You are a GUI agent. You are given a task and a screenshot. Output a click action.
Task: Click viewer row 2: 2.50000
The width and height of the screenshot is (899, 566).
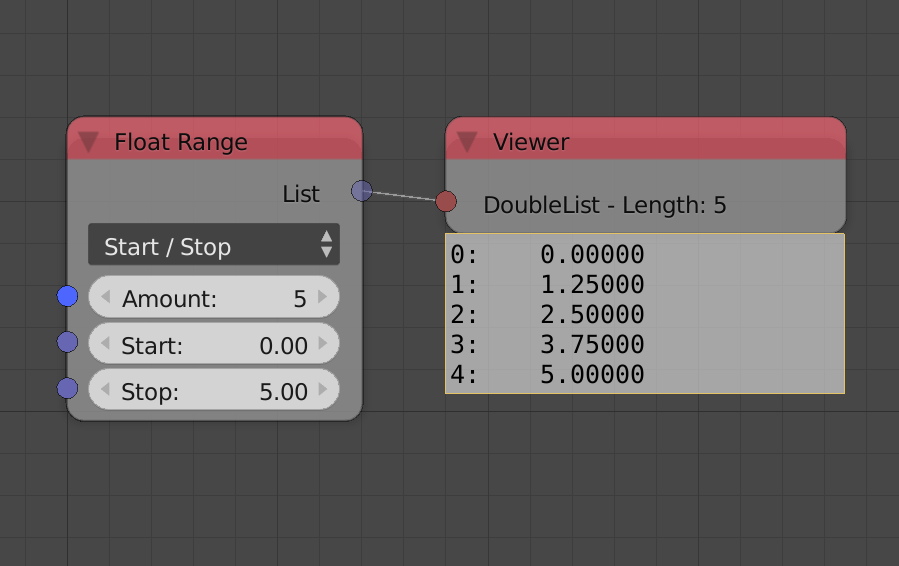(x=548, y=314)
